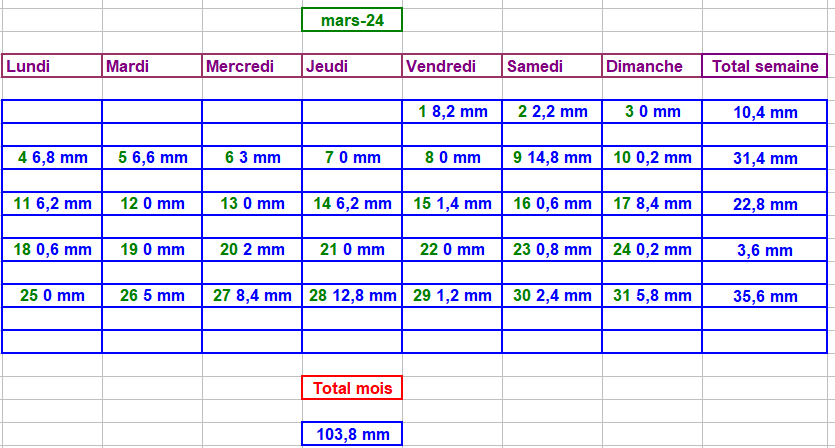The image size is (835, 448).
Task: Click the Lundi column header
Action: 52,66
